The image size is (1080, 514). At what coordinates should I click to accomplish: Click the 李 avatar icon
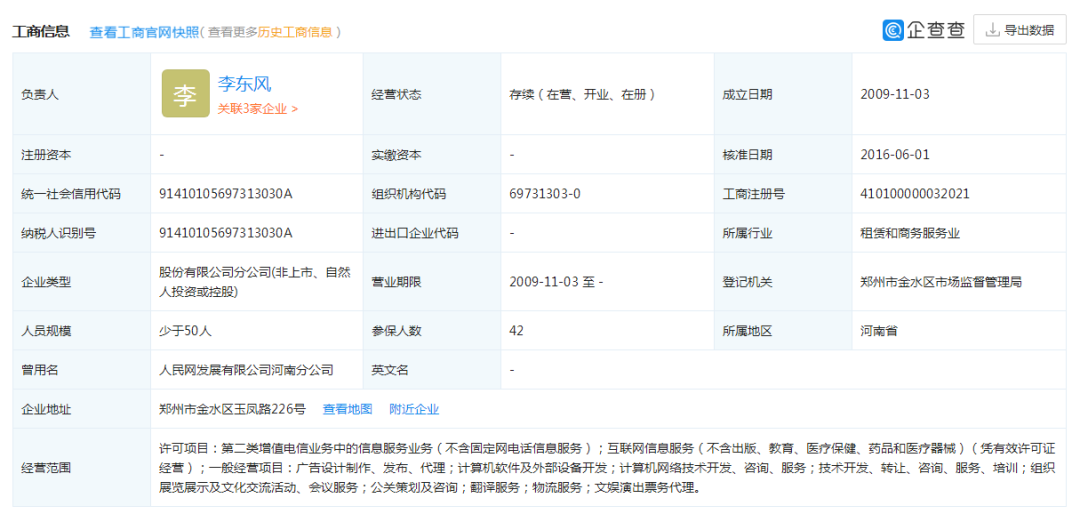tap(185, 93)
